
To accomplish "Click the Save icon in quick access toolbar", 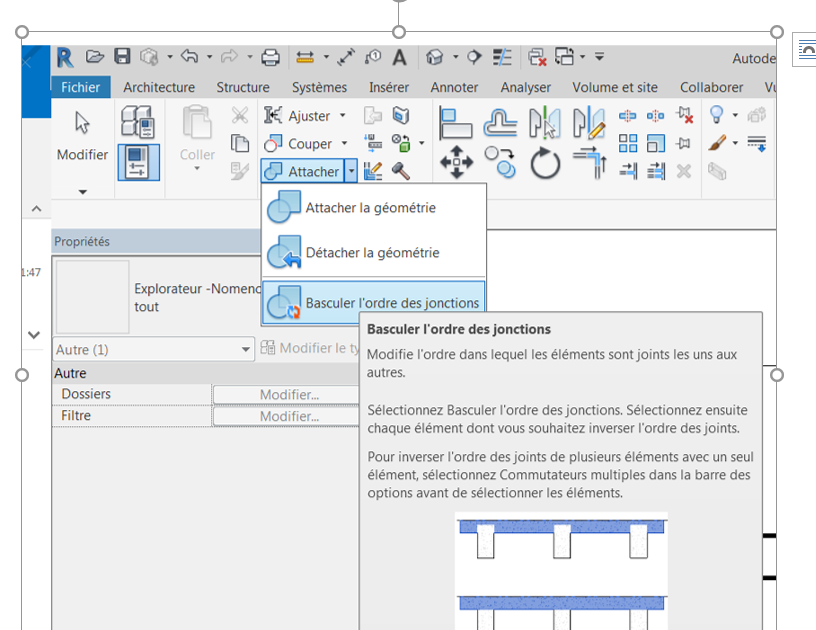I will [122, 57].
